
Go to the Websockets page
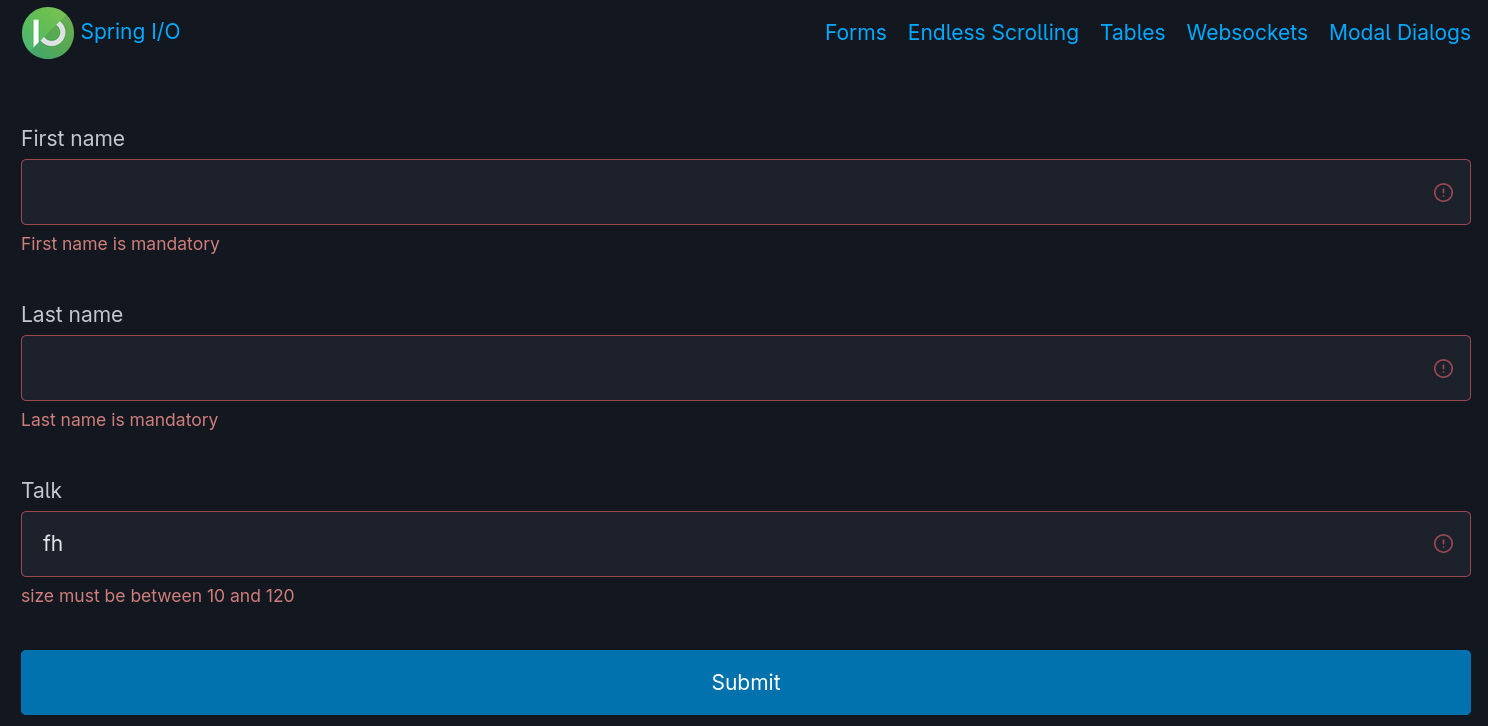tap(1246, 32)
